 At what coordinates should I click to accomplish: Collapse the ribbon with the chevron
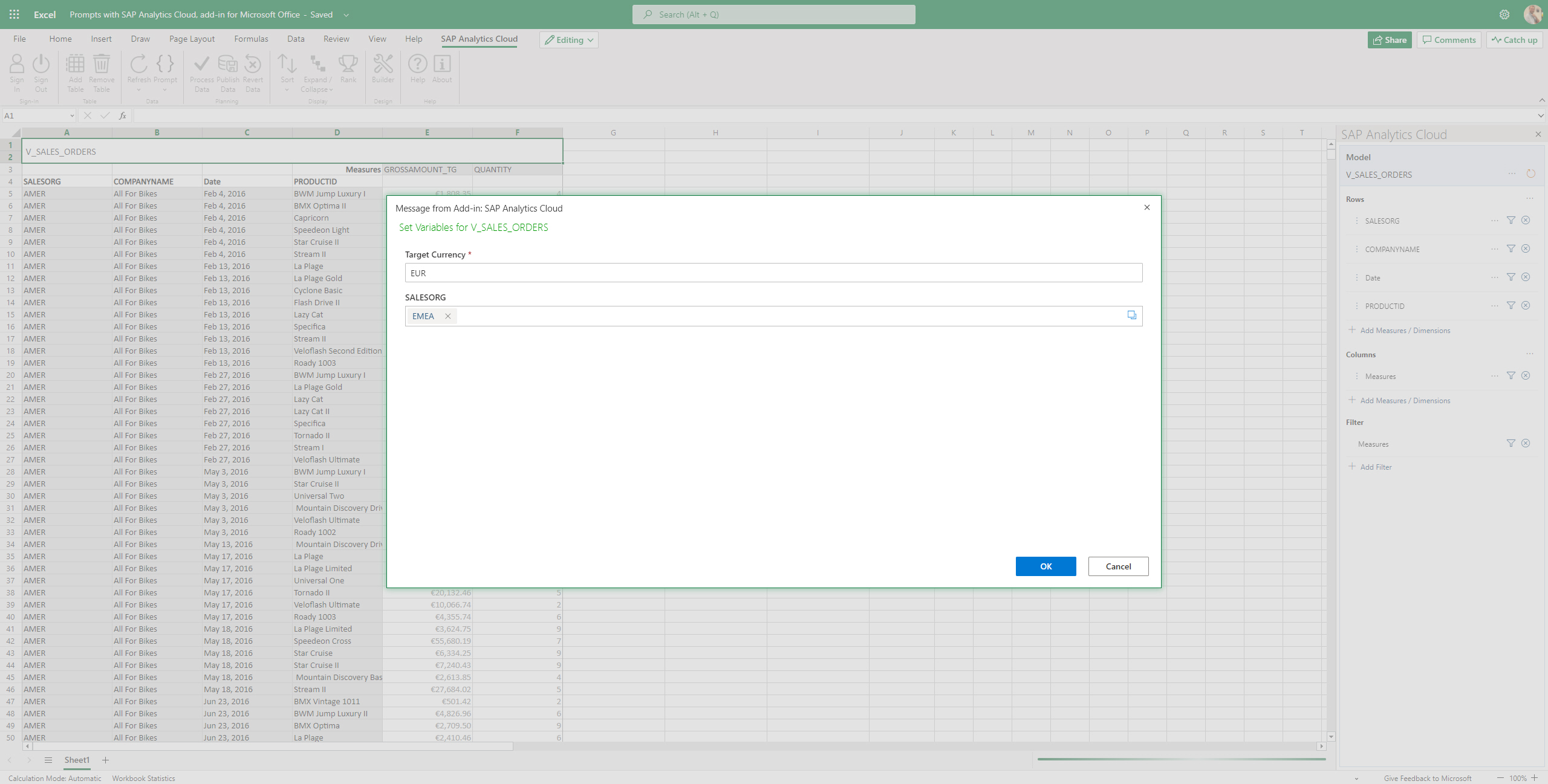pos(1541,100)
